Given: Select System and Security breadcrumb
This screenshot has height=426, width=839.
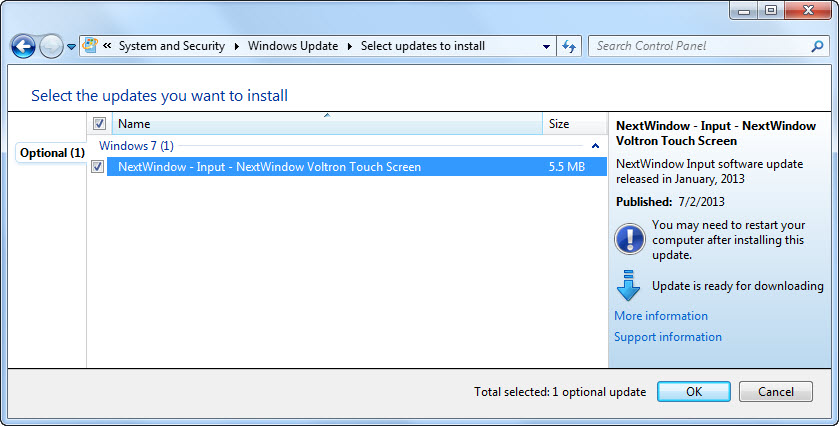Looking at the screenshot, I should (x=172, y=46).
